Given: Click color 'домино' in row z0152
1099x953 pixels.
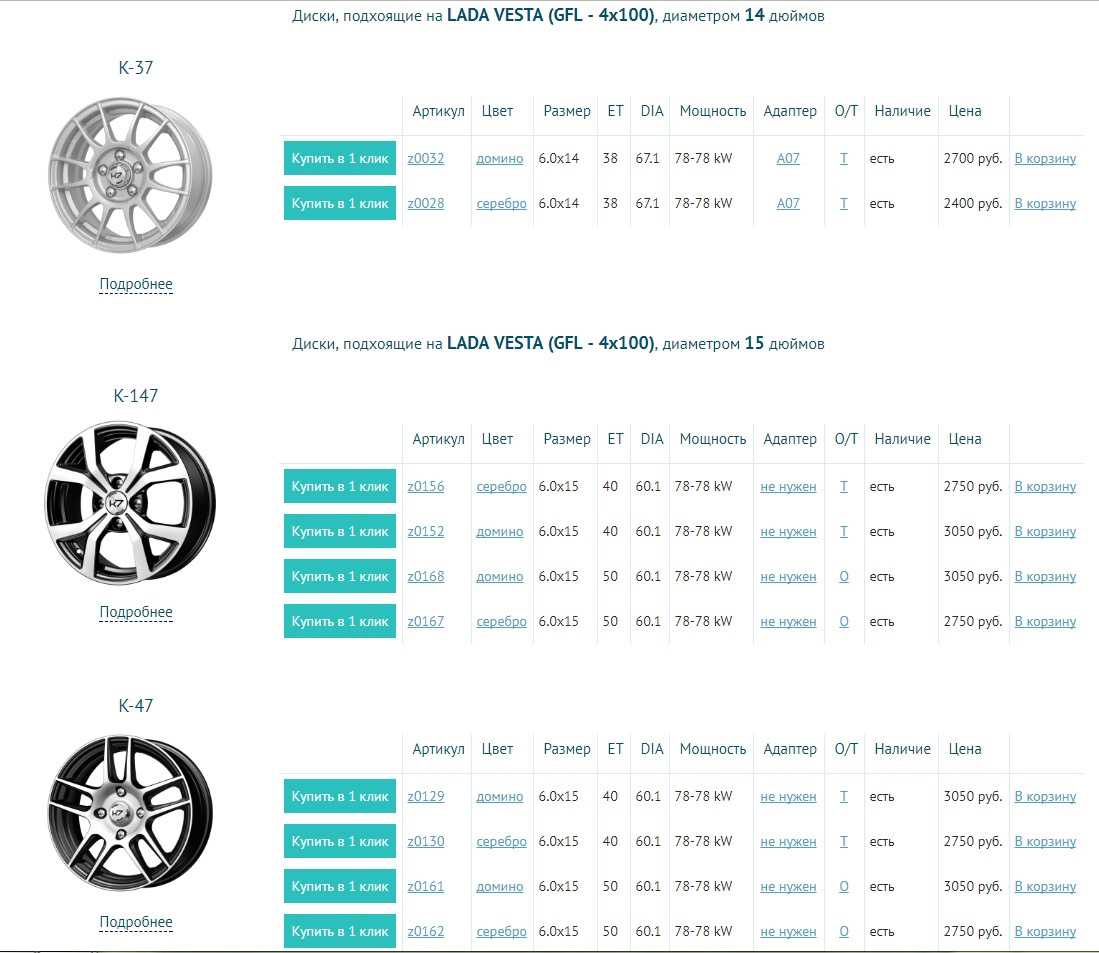Looking at the screenshot, I should (x=500, y=532).
